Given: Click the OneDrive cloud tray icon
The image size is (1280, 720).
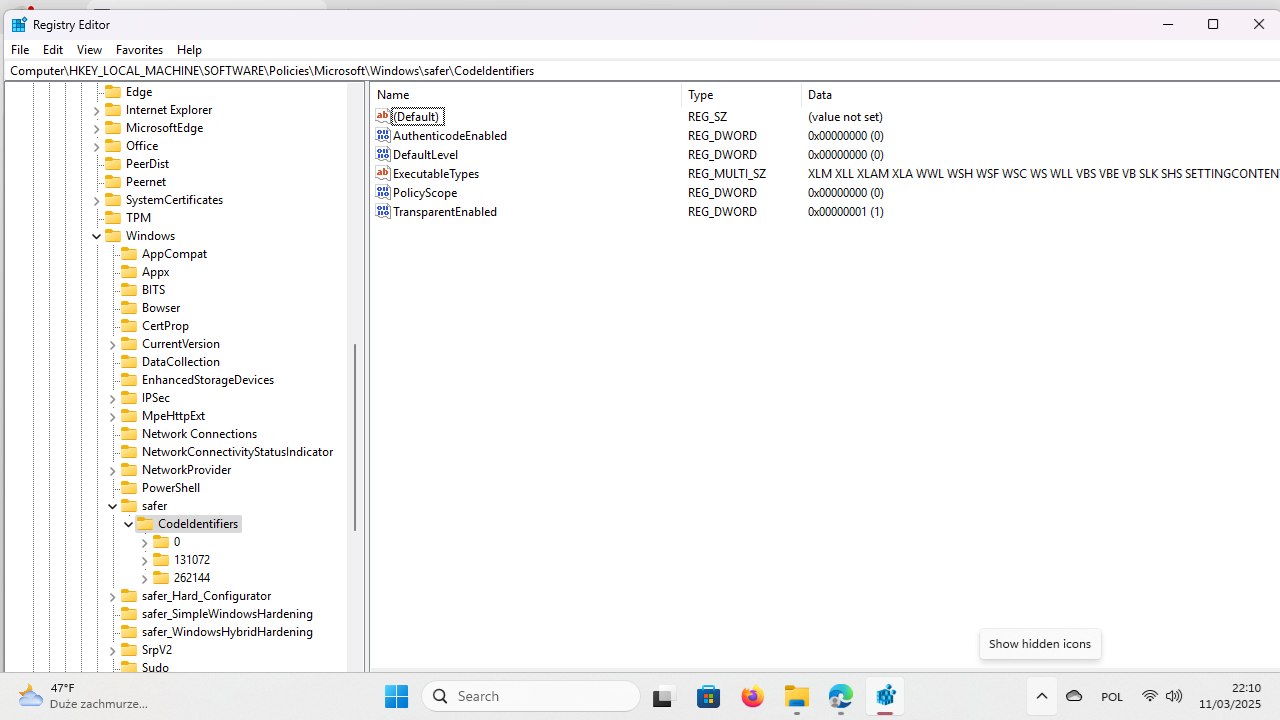Looking at the screenshot, I should click(1074, 696).
